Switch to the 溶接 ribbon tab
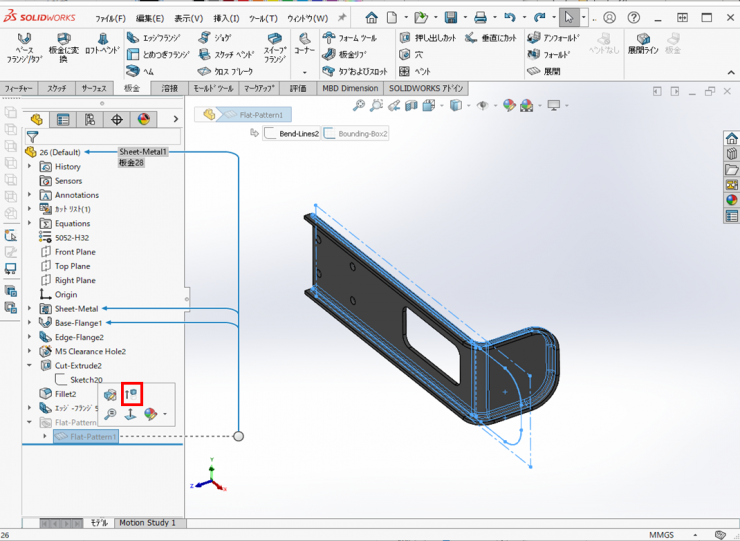Viewport: 740px width, 541px height. (170, 88)
